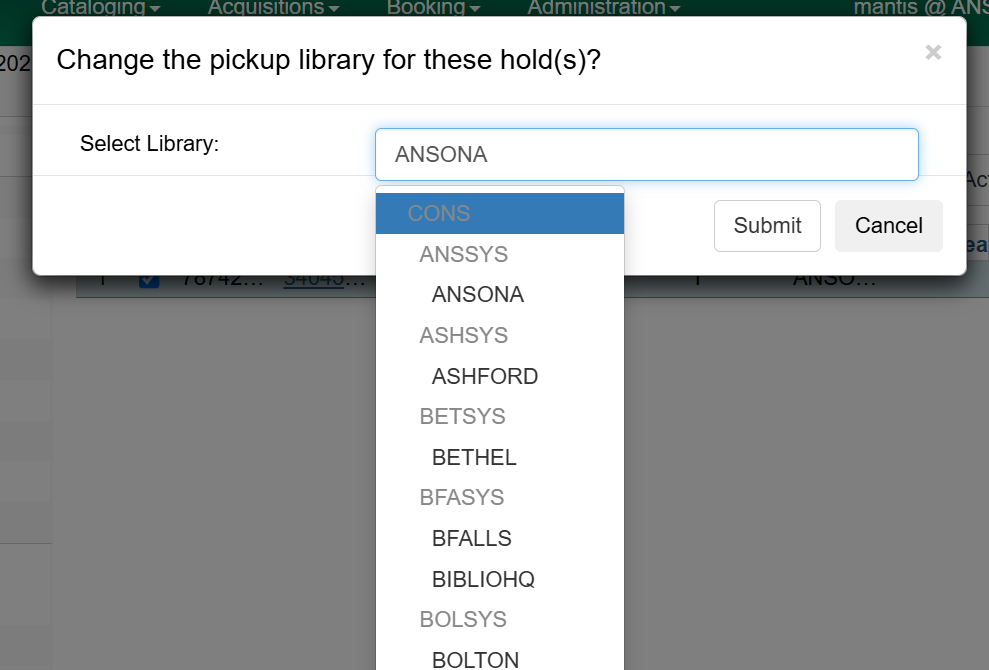Pick ANSONA from the library dropdown
Screen dimensions: 989x670
[478, 295]
